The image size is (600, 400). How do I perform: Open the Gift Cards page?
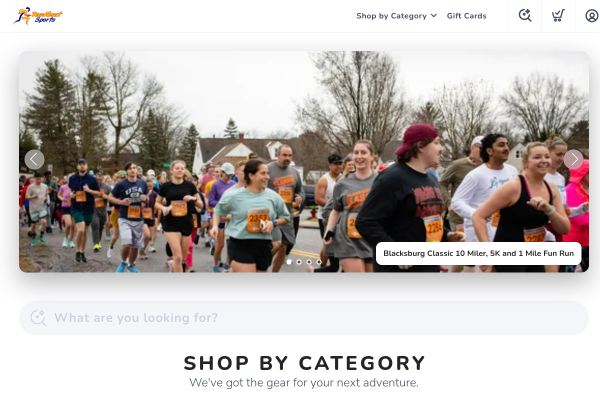[x=466, y=16]
